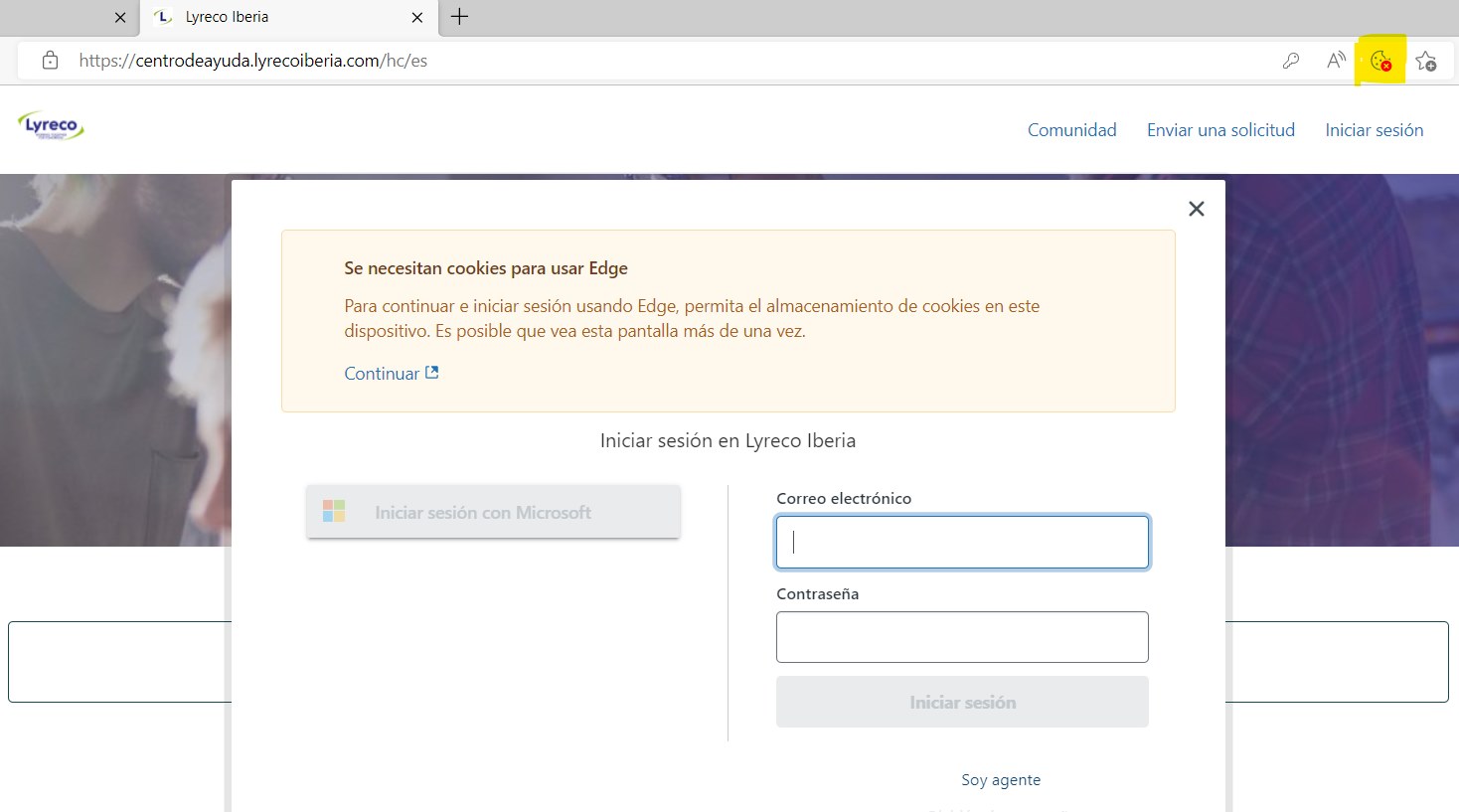
Task: Switch to the Lyreco Iberia tab
Action: (288, 17)
